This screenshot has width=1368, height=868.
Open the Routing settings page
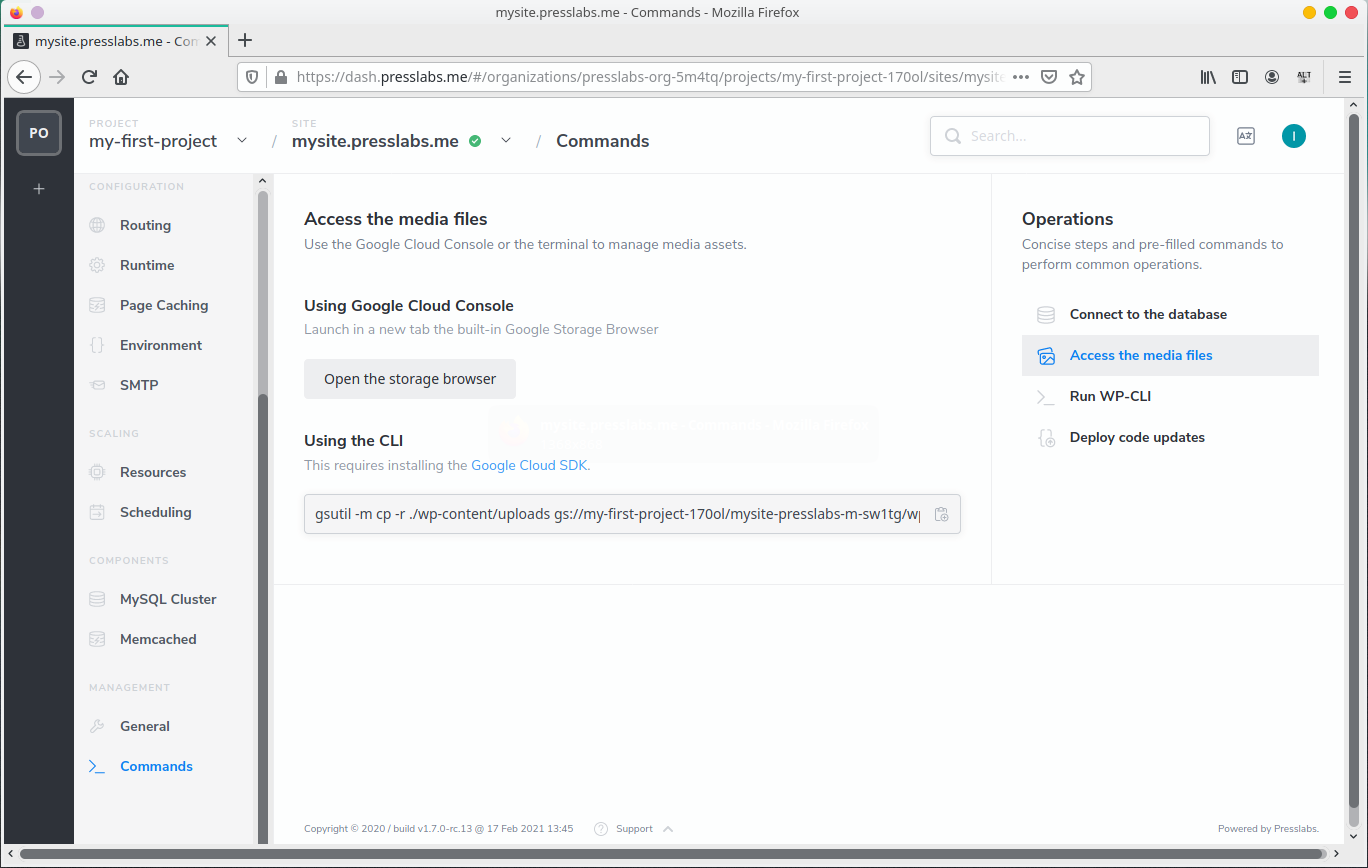(145, 225)
